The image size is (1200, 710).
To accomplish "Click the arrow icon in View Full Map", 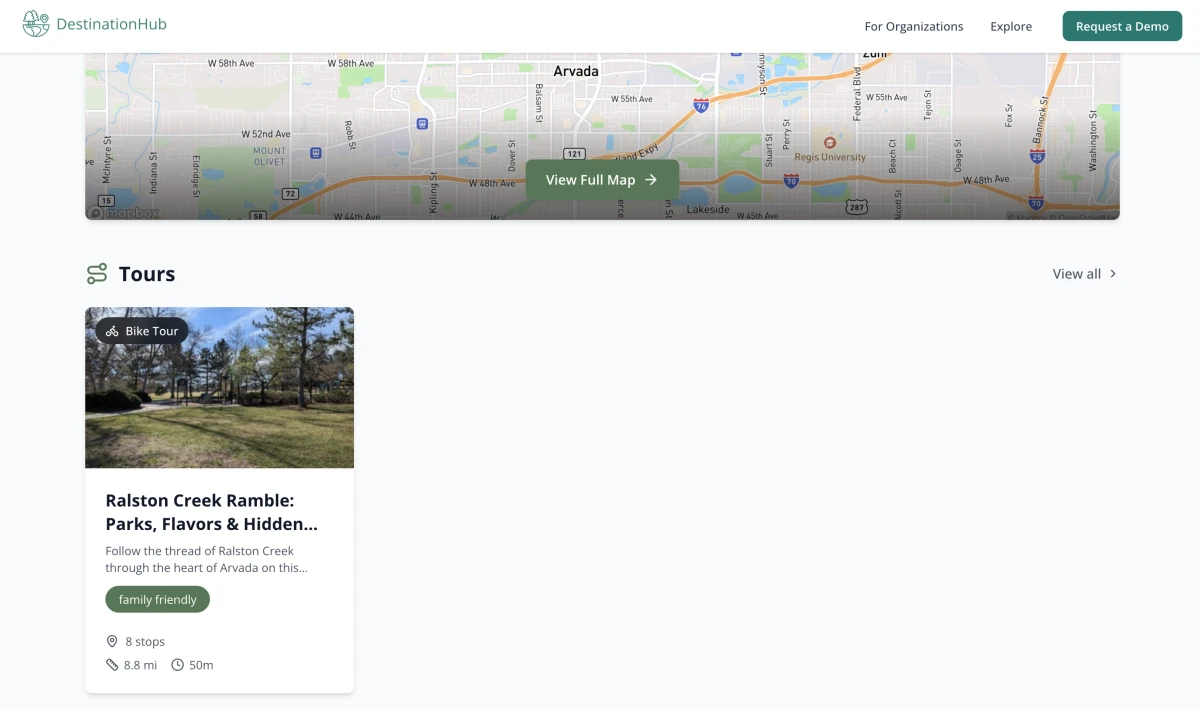I will click(651, 180).
